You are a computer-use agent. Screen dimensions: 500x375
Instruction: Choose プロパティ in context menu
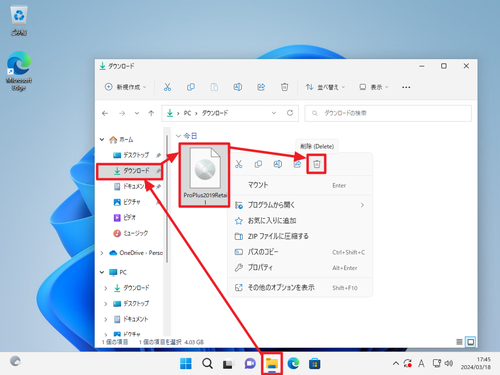[x=300, y=268]
